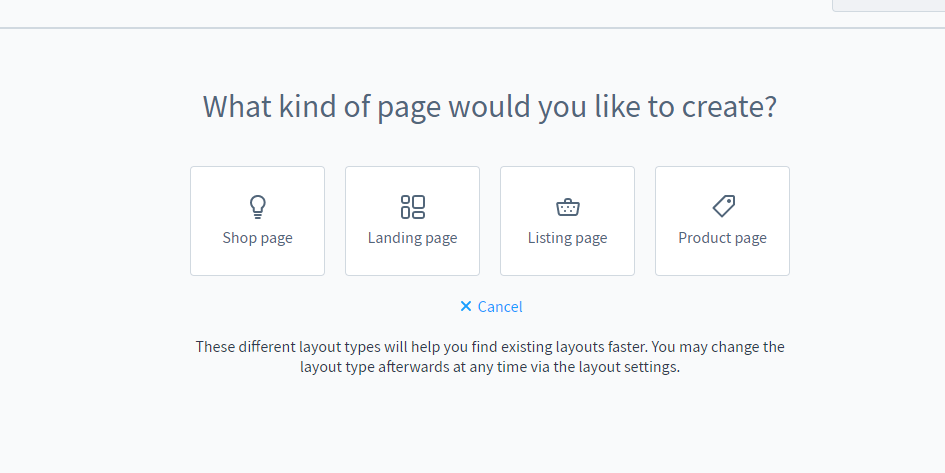Click the layout blocks icon for Landing page
Viewport: 945px width, 473px height.
point(412,207)
